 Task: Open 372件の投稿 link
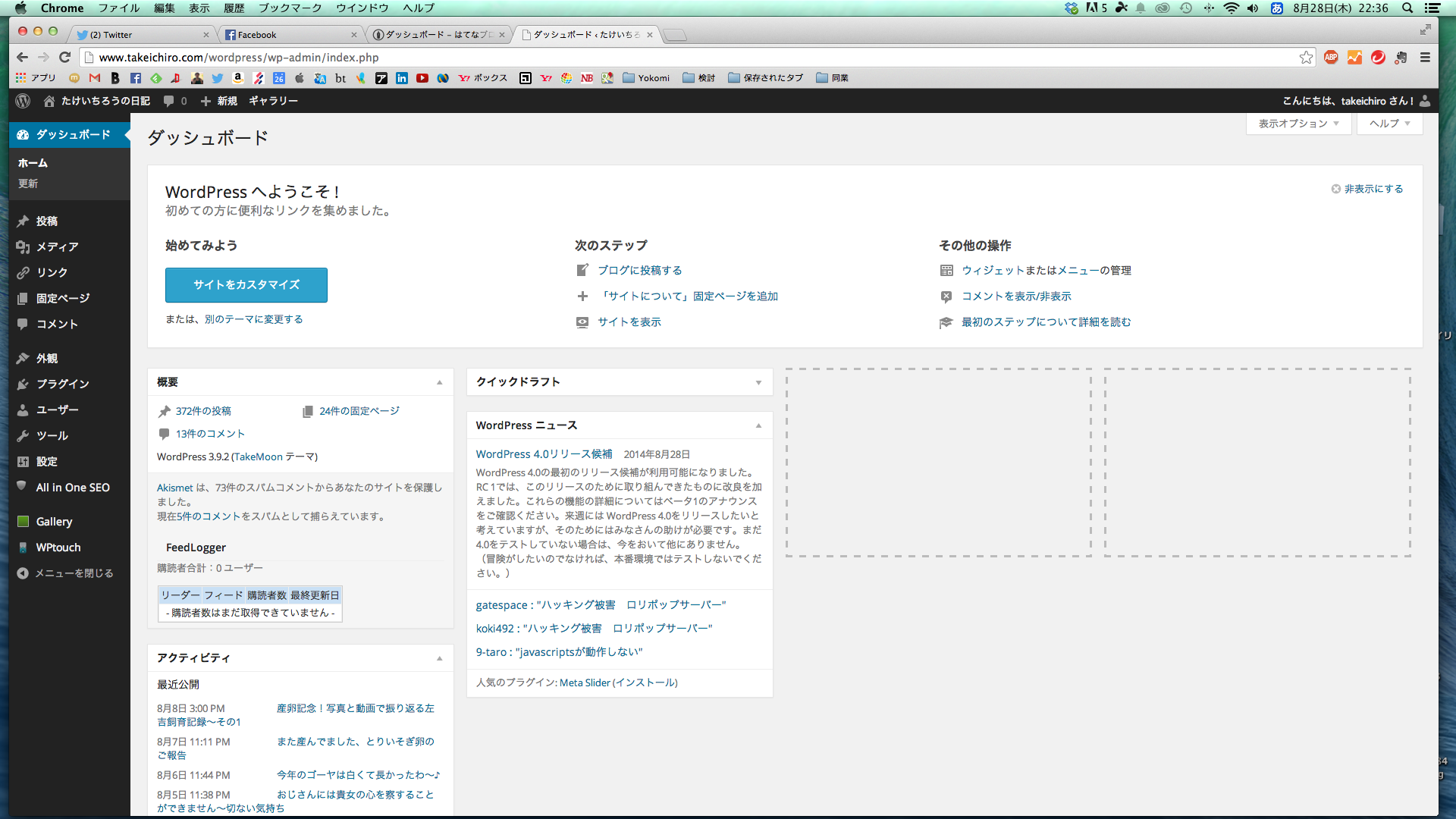[x=203, y=411]
